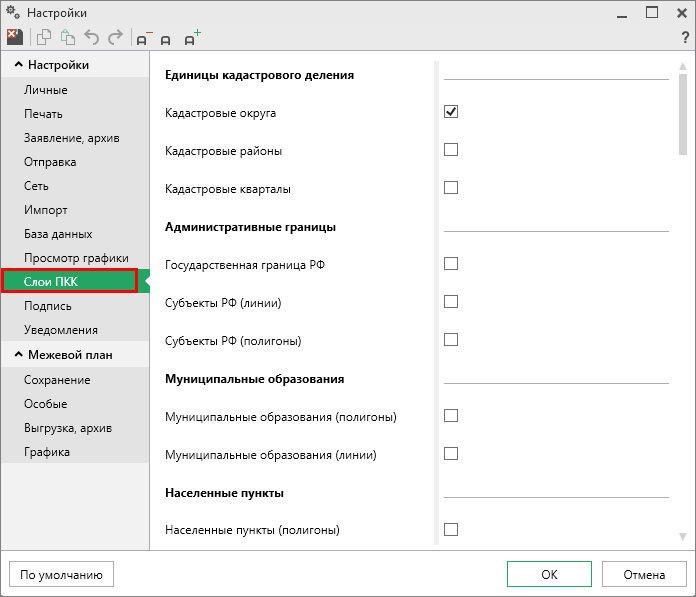Click the redo arrow icon
This screenshot has height=597, width=696.
click(x=115, y=38)
